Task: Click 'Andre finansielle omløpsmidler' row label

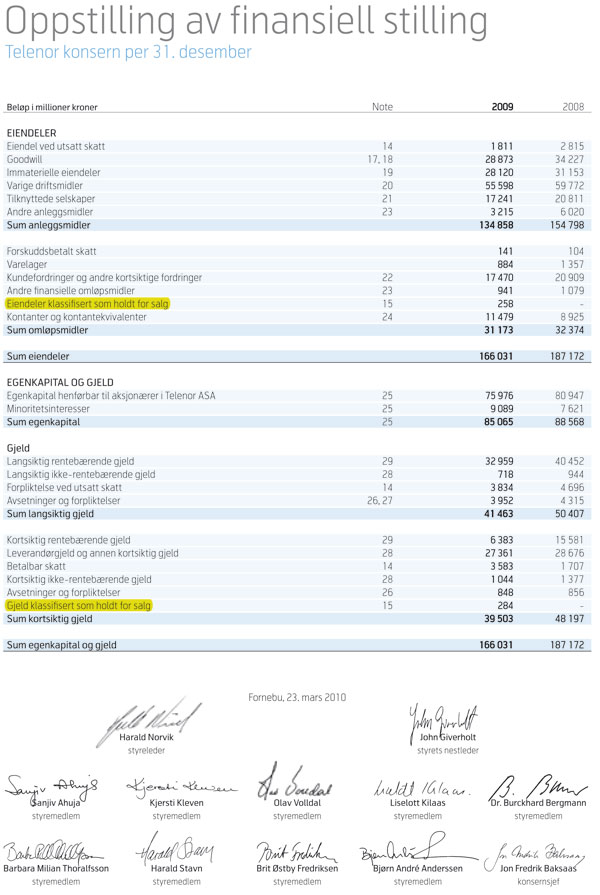Action: 70,291
